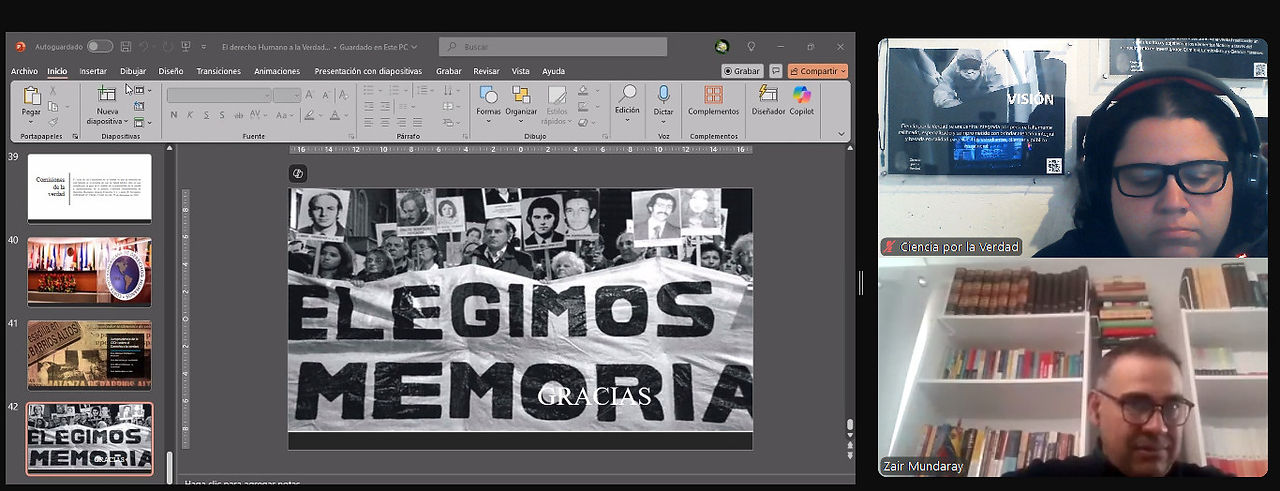Click the Grabar button at top right
The image size is (1280, 491).
point(742,71)
